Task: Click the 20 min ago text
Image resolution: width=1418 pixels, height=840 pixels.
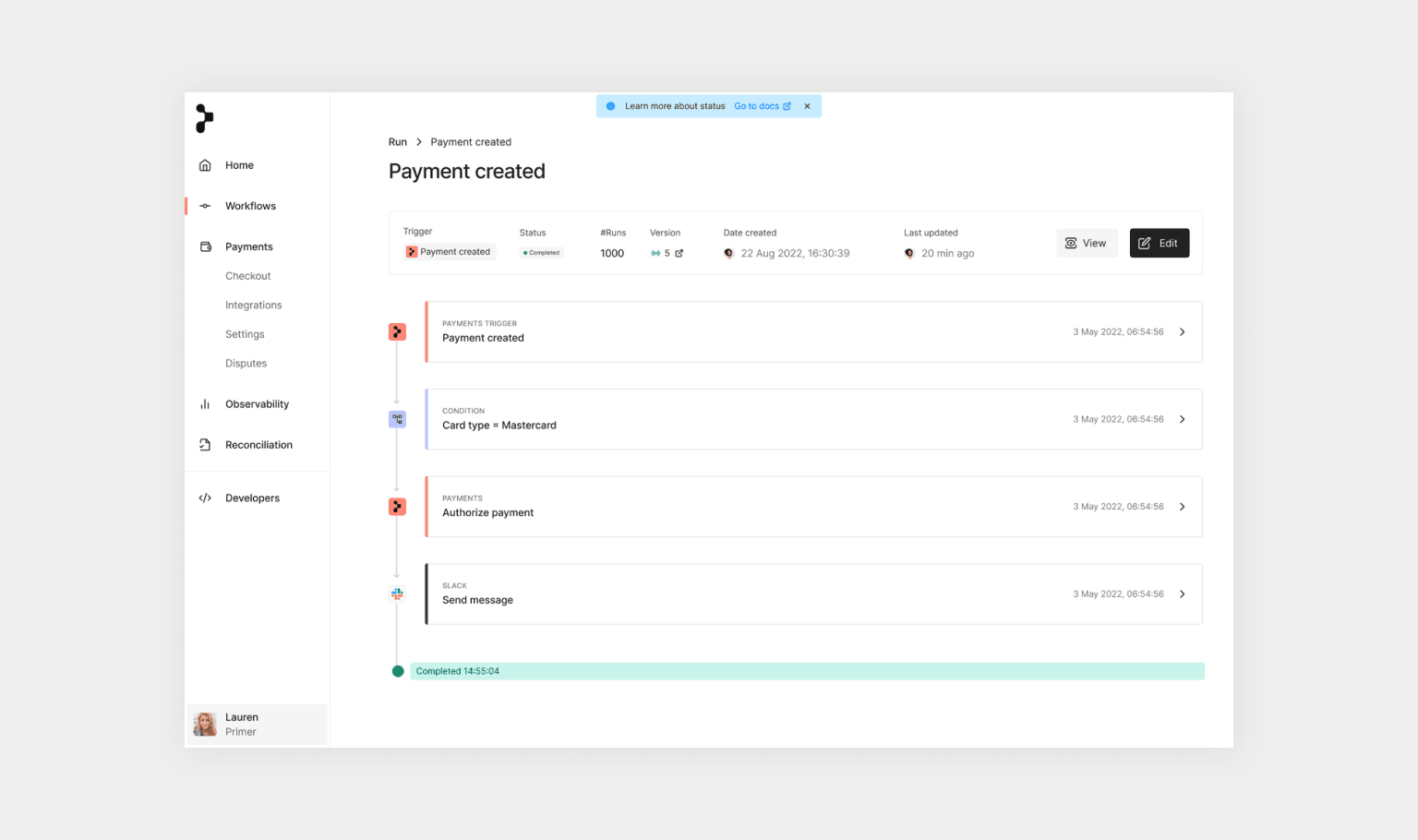Action: pyautogui.click(x=948, y=253)
